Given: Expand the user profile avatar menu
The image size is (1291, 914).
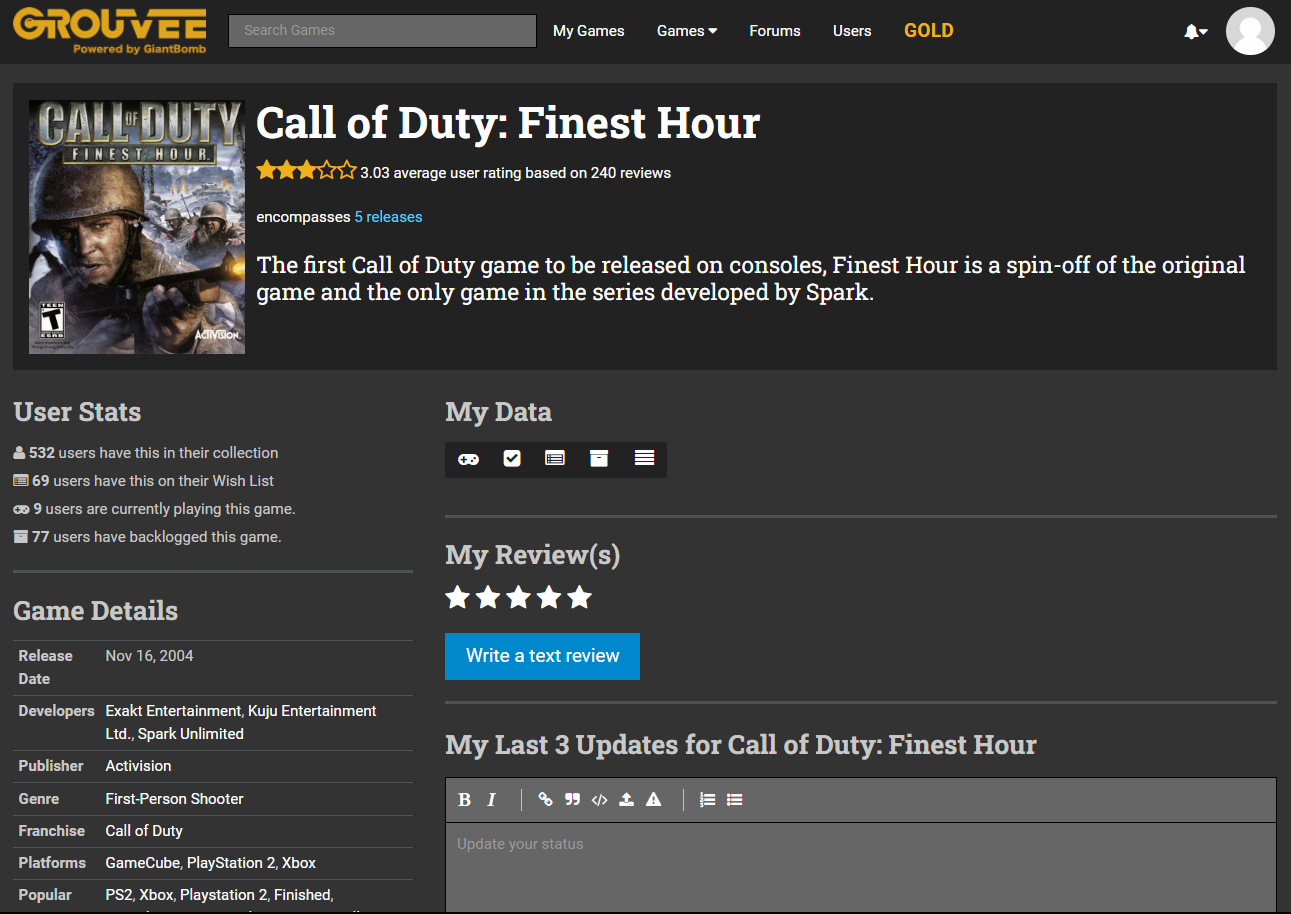Looking at the screenshot, I should point(1250,31).
